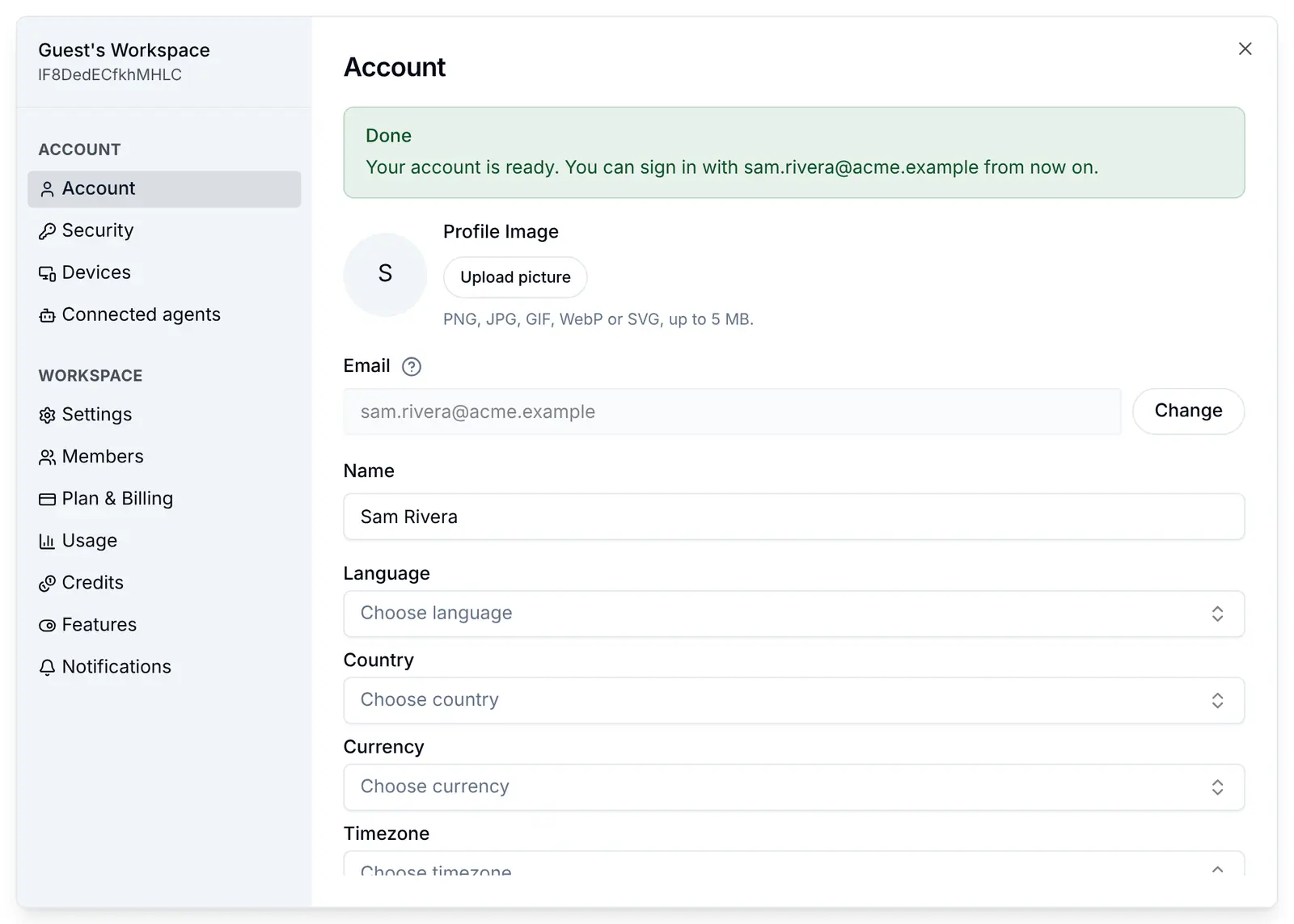The height and width of the screenshot is (924, 1294).
Task: Click the Notifications bell icon
Action: coord(47,668)
